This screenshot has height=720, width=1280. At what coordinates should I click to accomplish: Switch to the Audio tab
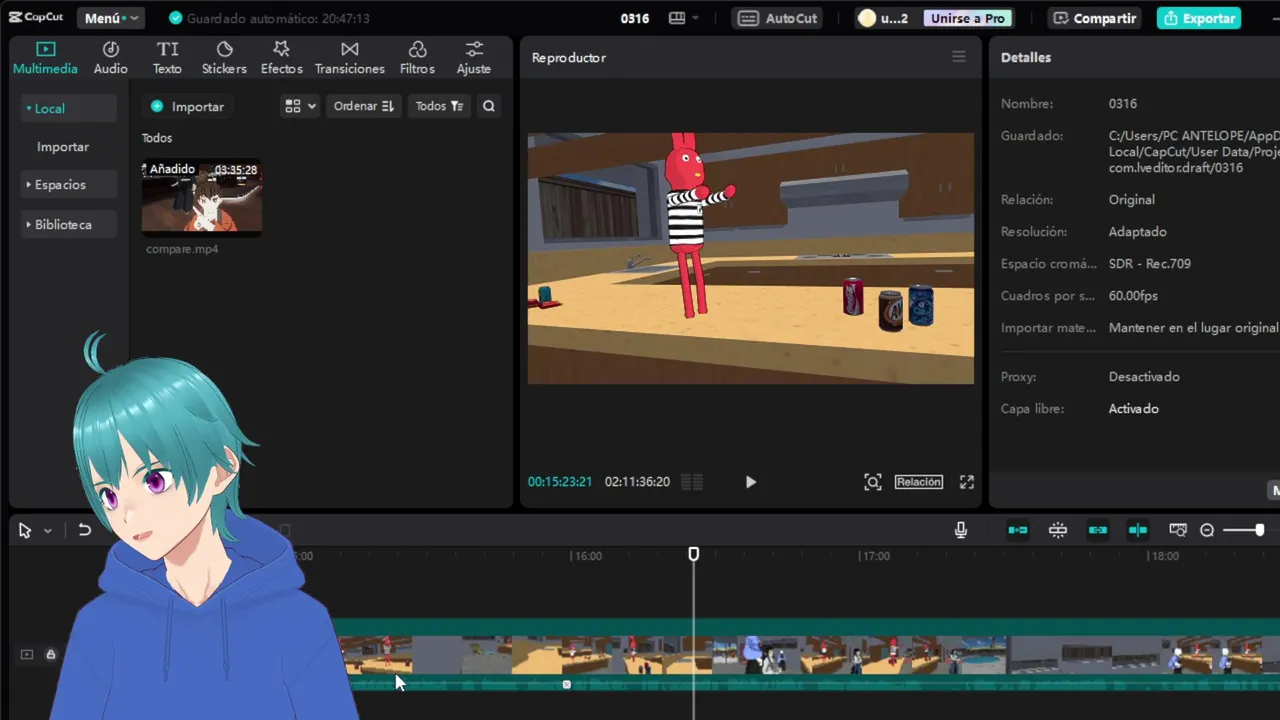pos(110,58)
